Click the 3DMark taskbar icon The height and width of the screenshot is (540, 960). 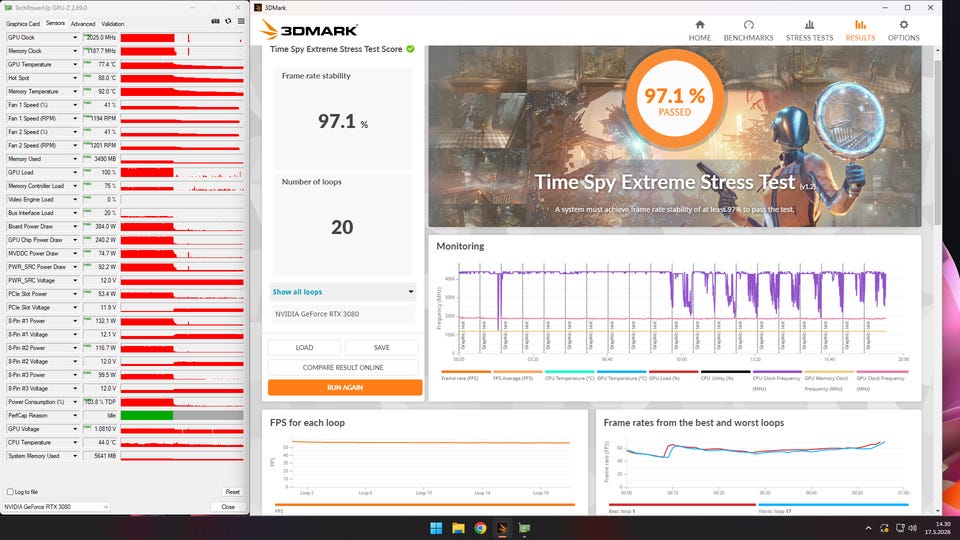(502, 528)
